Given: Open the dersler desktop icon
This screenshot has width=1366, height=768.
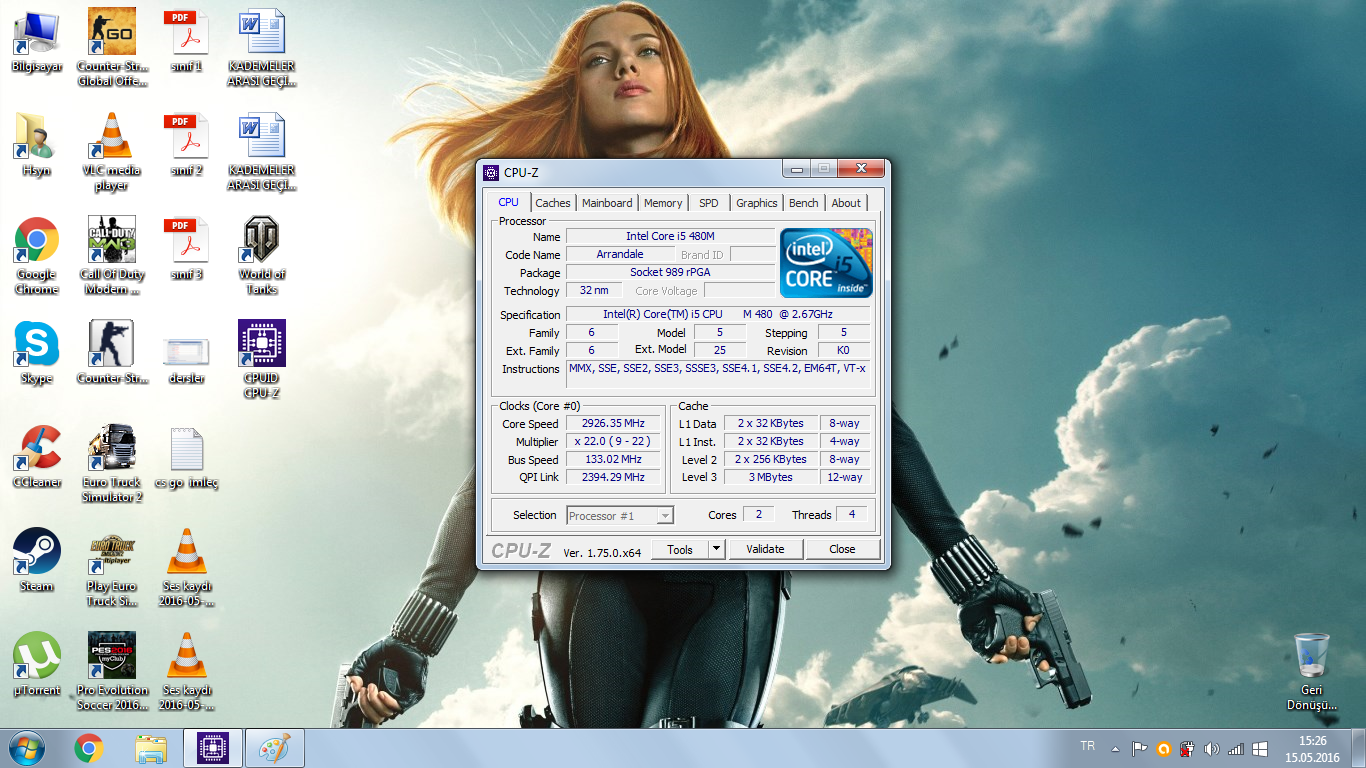Looking at the screenshot, I should 186,358.
